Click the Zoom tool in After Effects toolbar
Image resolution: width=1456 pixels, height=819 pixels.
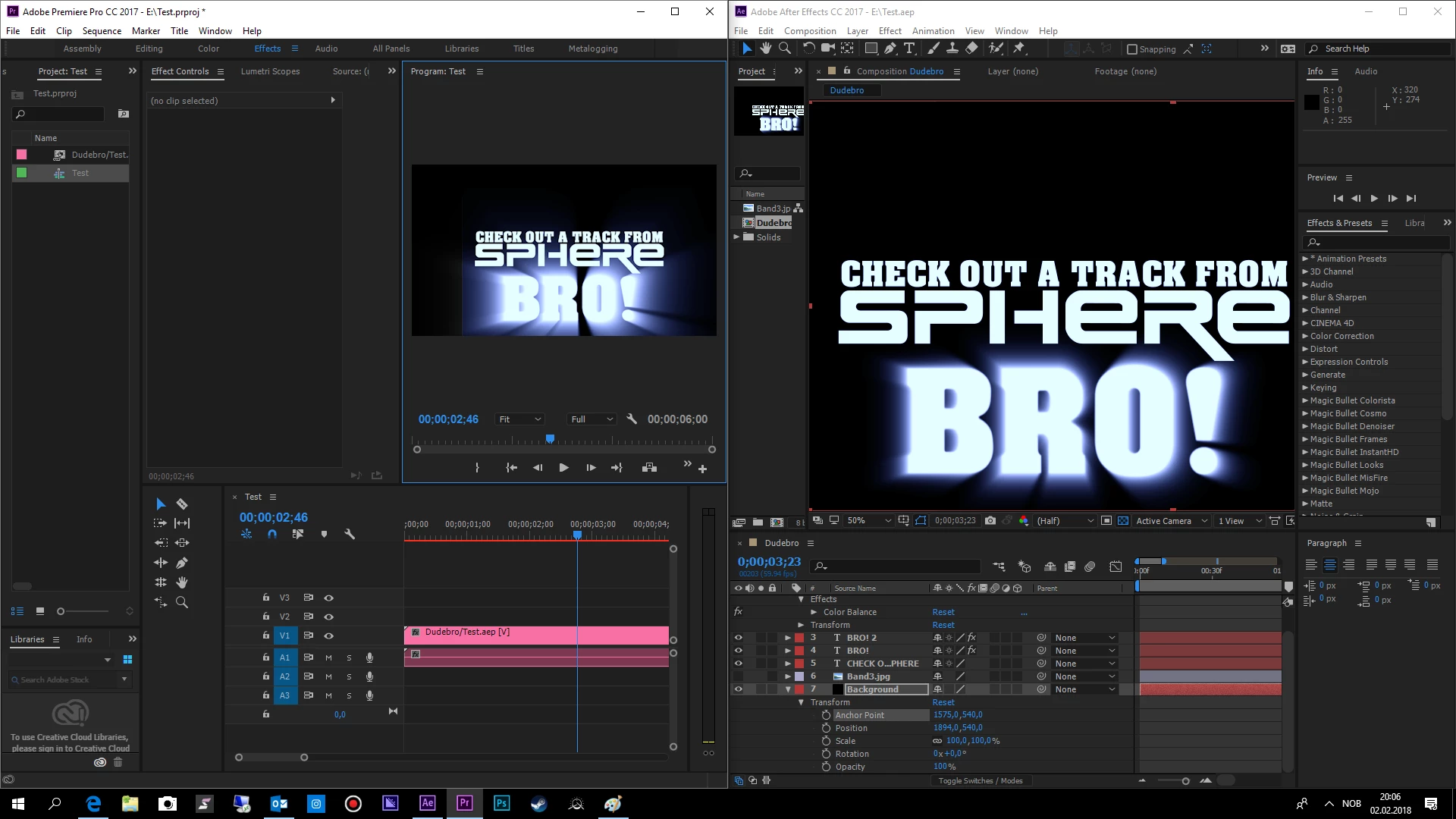785,49
